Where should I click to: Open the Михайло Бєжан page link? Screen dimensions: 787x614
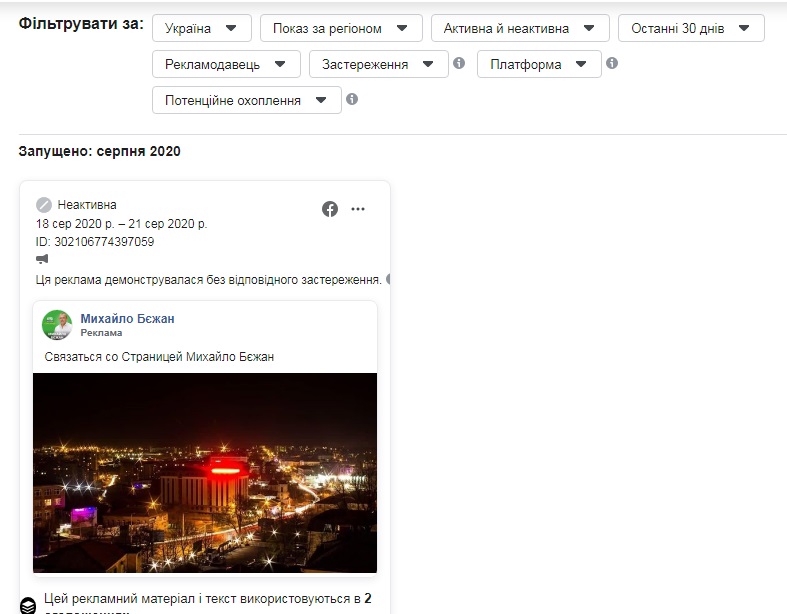(x=127, y=318)
